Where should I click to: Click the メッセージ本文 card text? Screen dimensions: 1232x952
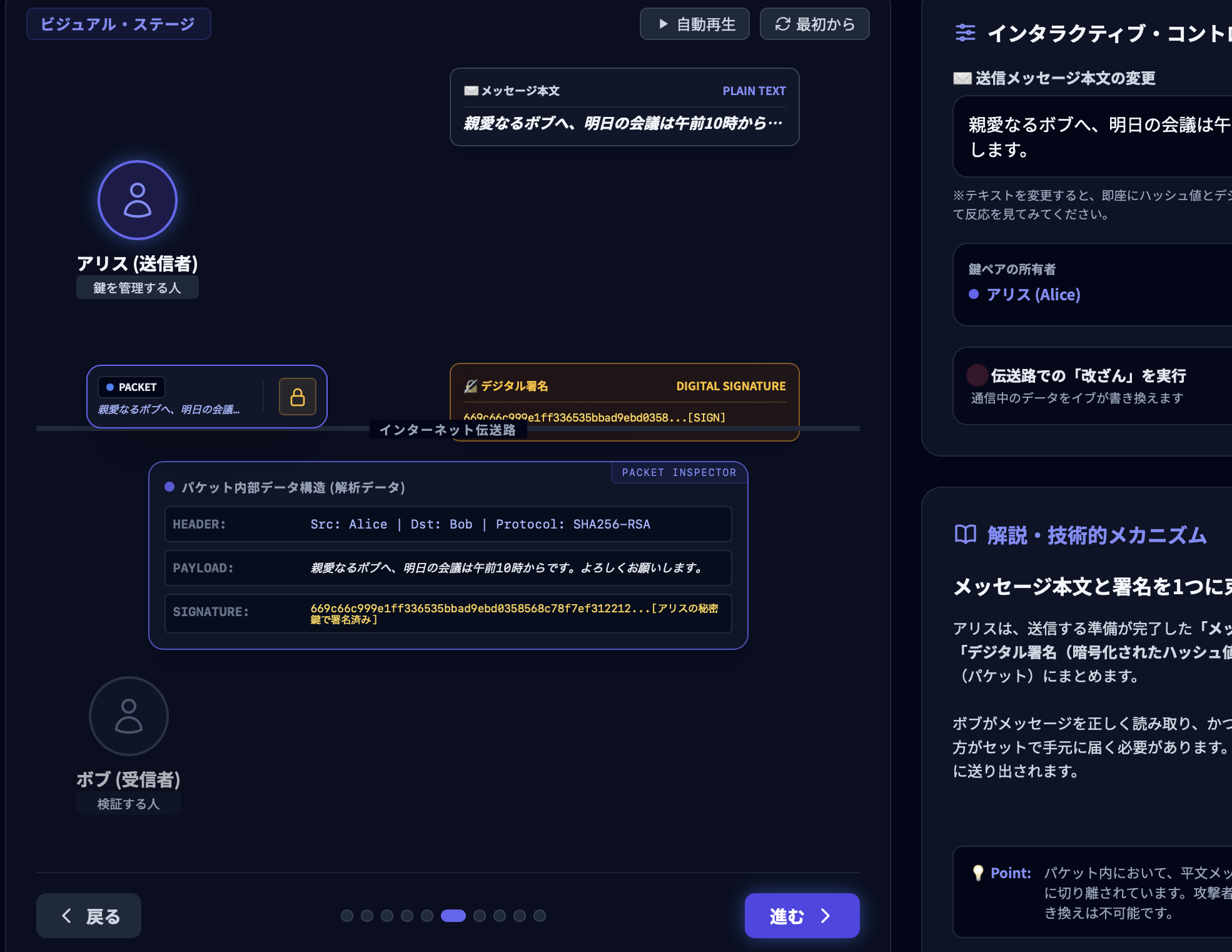coord(622,123)
